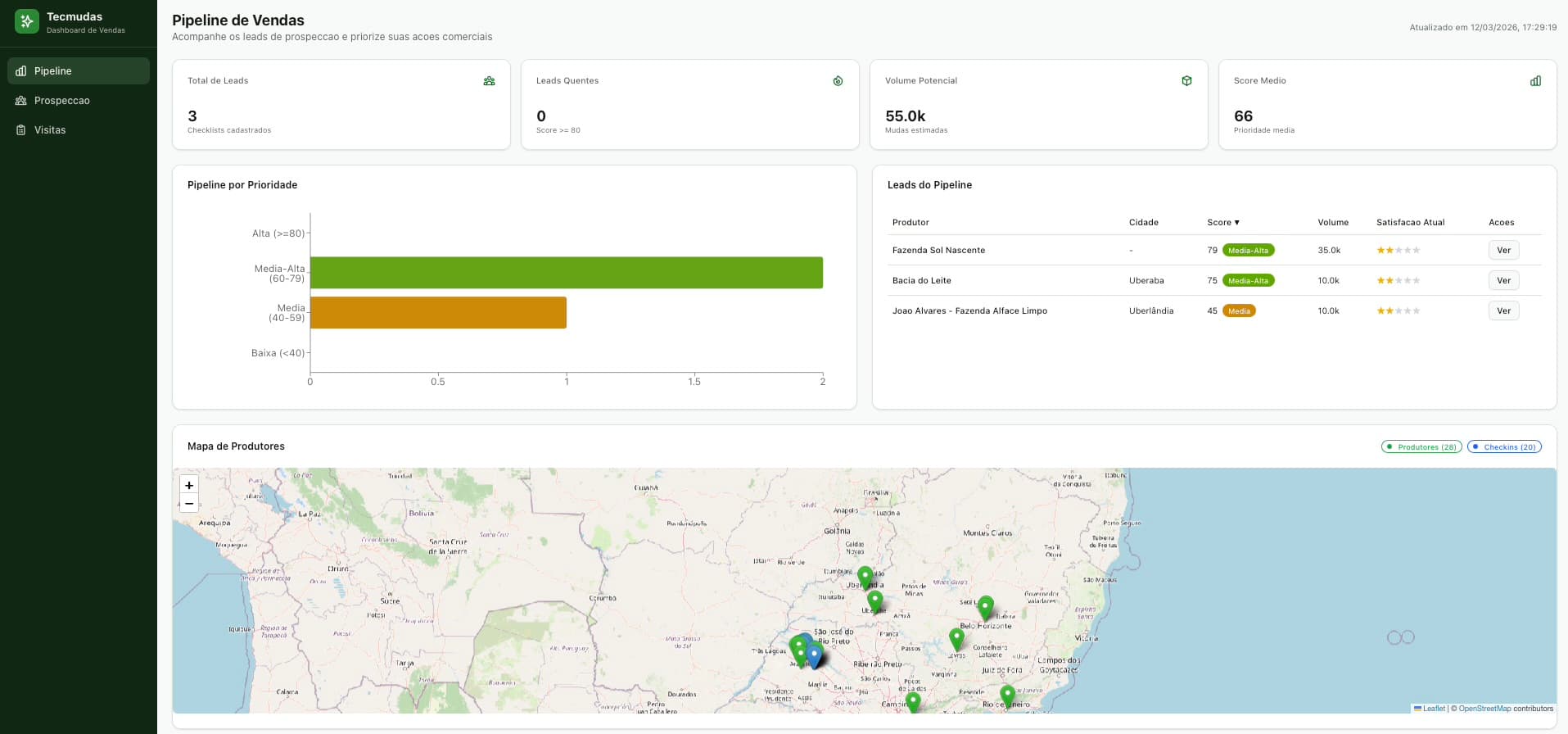Click the Mapa de Produtores heading
Screen dimensions: 1568x734
click(x=236, y=446)
